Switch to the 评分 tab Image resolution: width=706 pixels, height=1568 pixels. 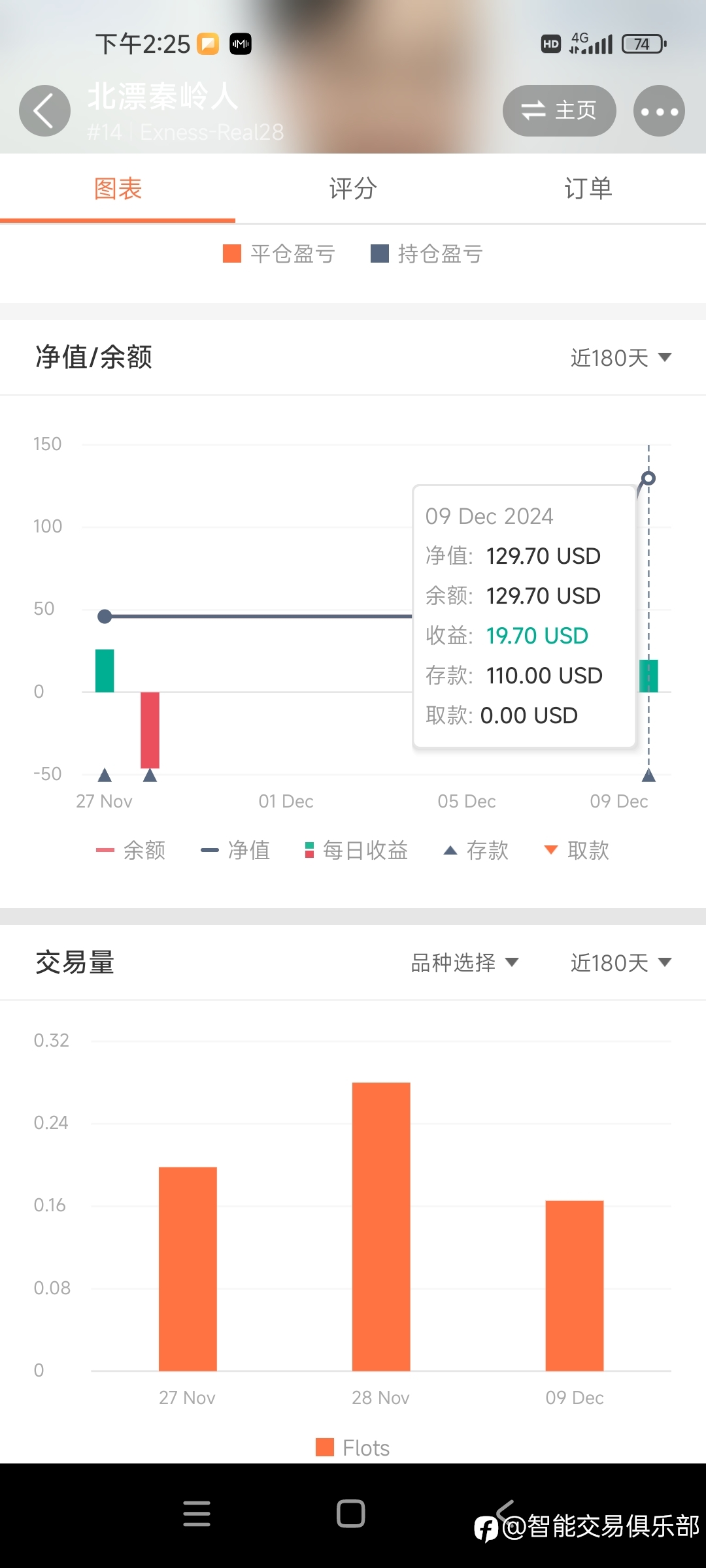pos(353,188)
